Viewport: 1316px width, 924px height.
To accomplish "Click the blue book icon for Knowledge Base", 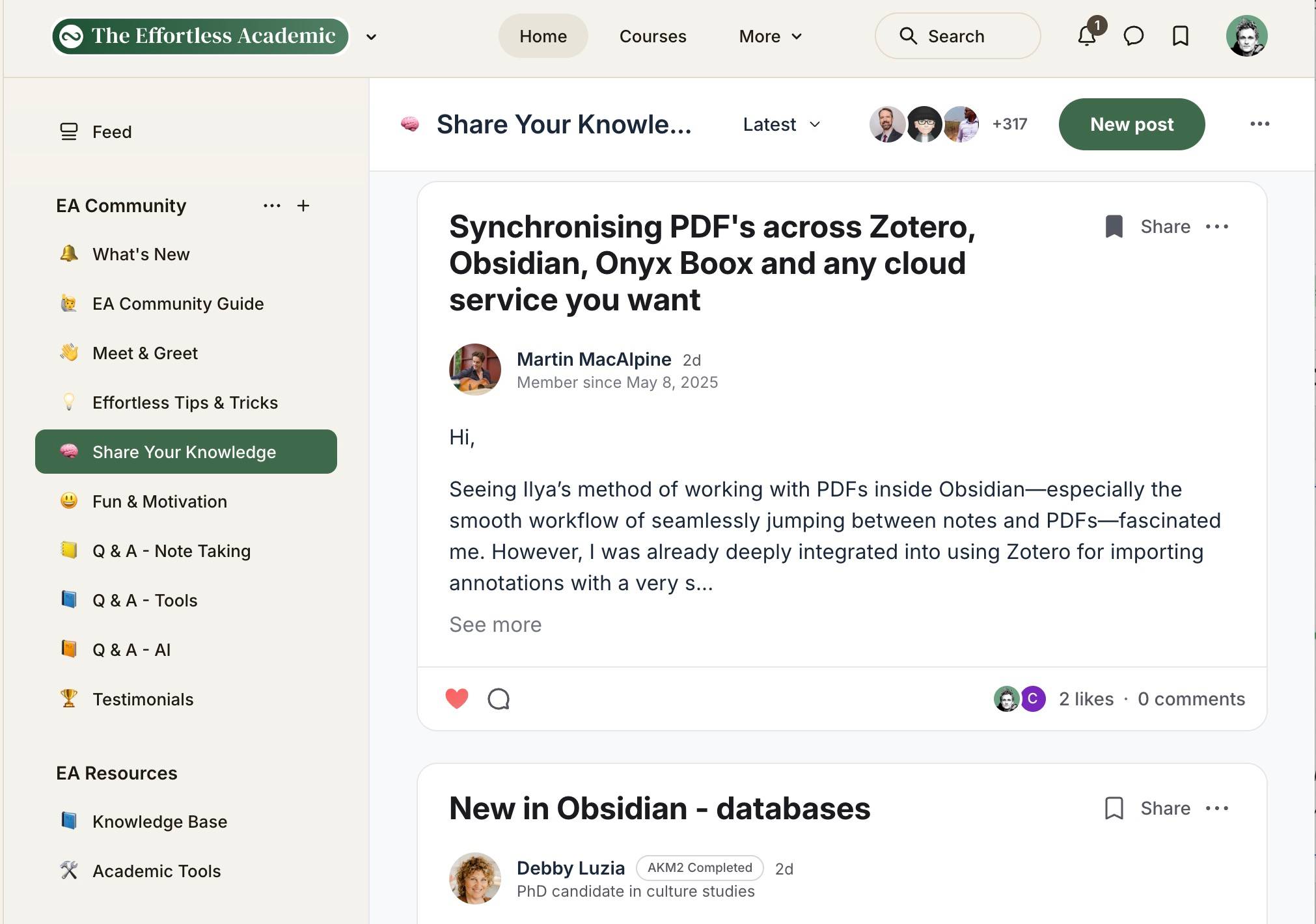I will click(x=69, y=821).
